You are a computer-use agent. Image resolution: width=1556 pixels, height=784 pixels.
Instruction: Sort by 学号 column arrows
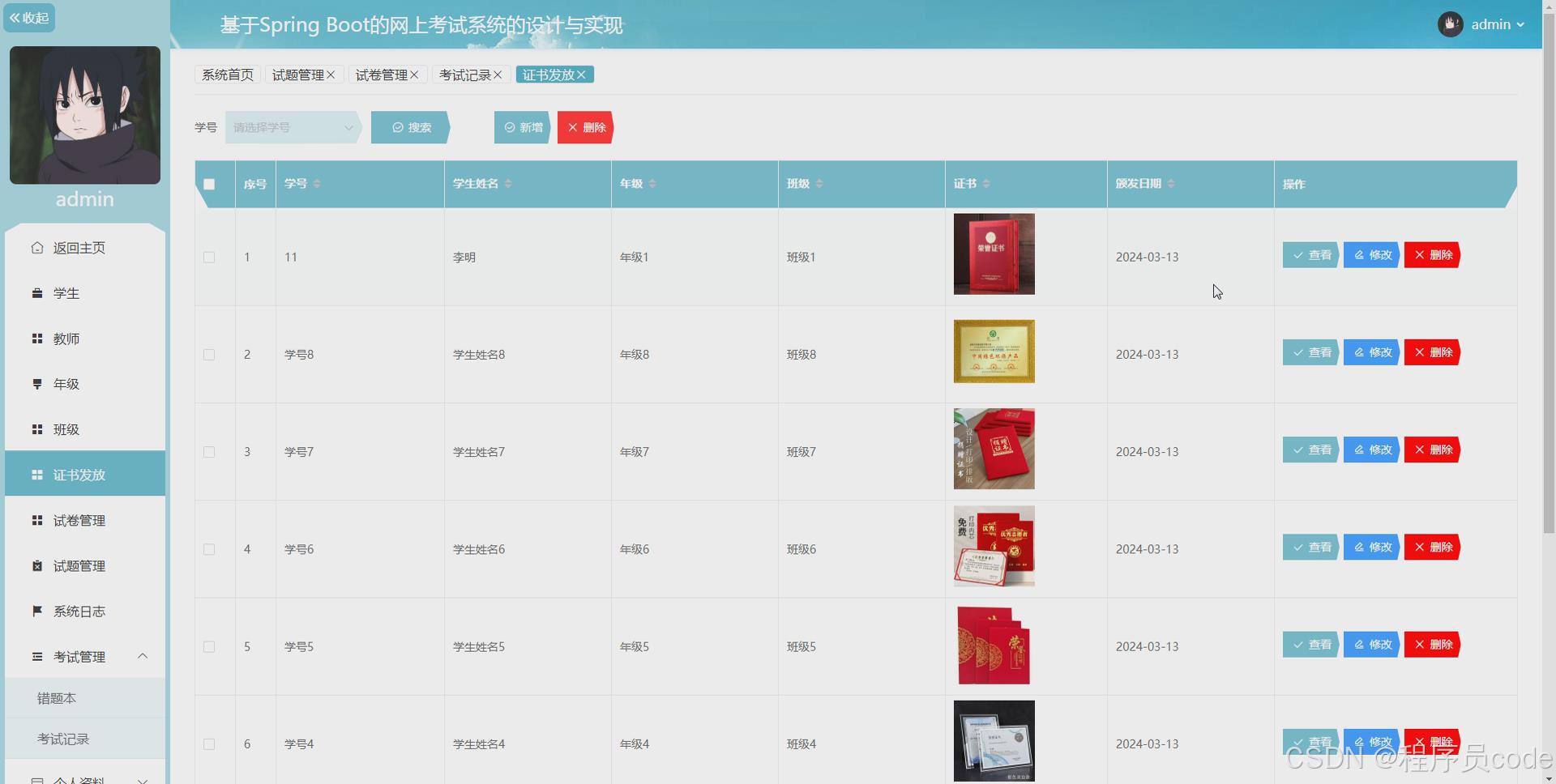click(317, 184)
